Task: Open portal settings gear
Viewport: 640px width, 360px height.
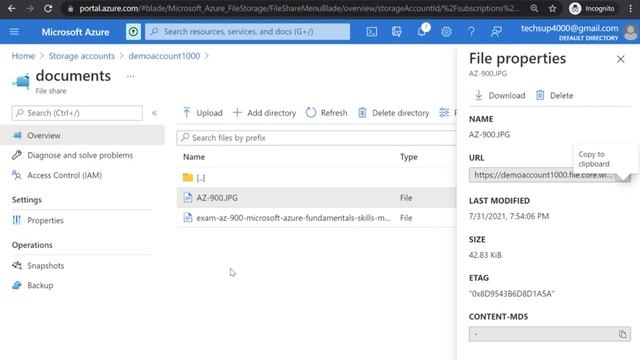Action: 446,31
